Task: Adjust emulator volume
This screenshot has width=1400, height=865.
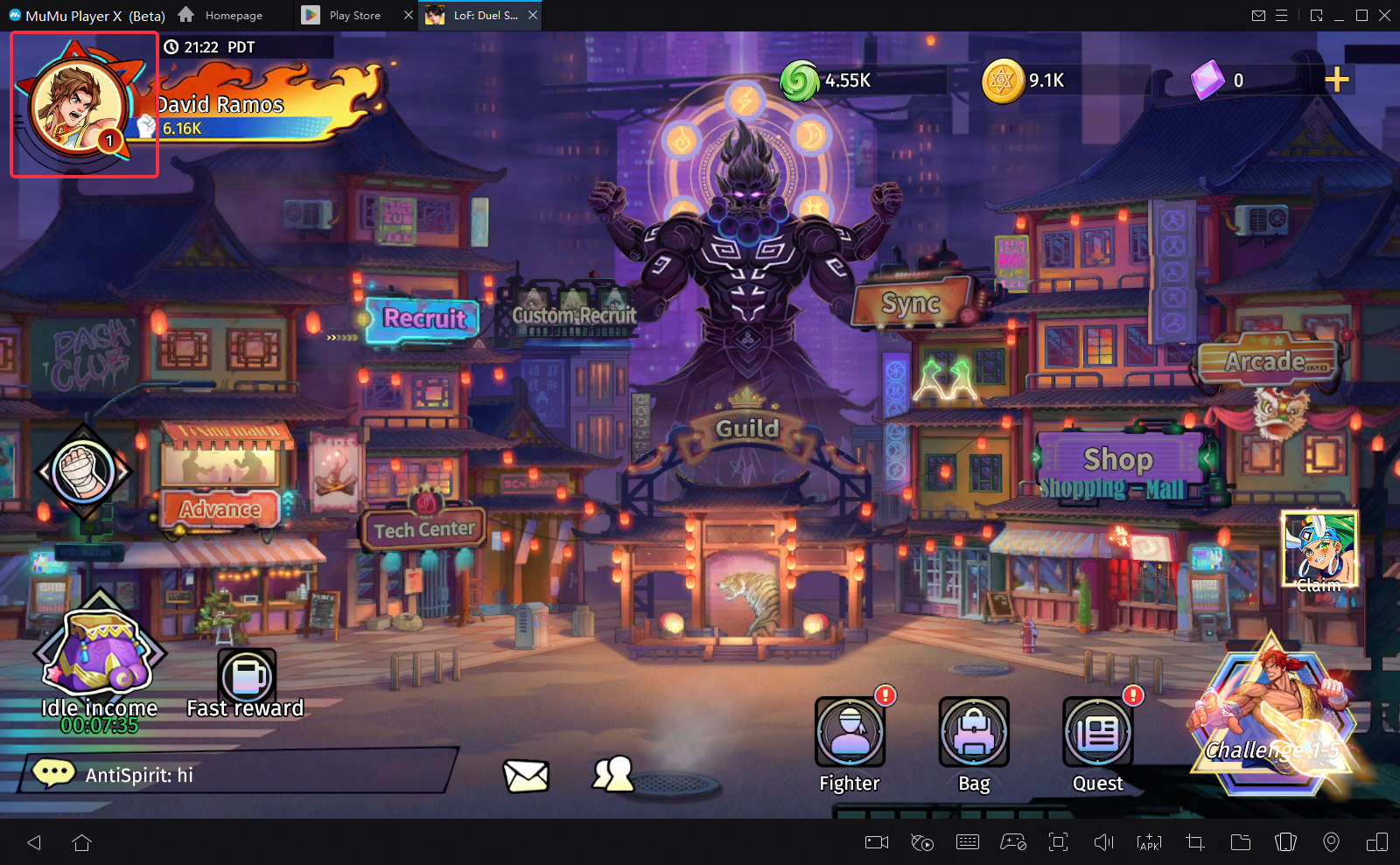Action: tap(1104, 842)
